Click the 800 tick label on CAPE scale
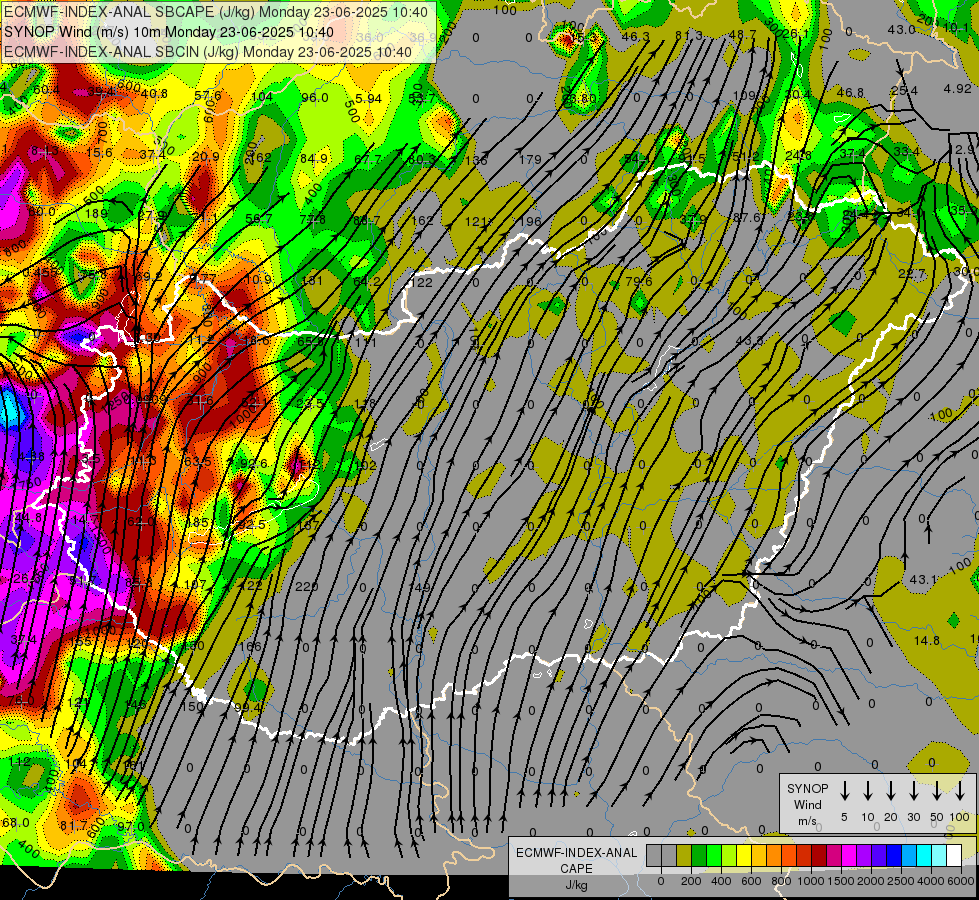The image size is (979, 900). tap(781, 881)
